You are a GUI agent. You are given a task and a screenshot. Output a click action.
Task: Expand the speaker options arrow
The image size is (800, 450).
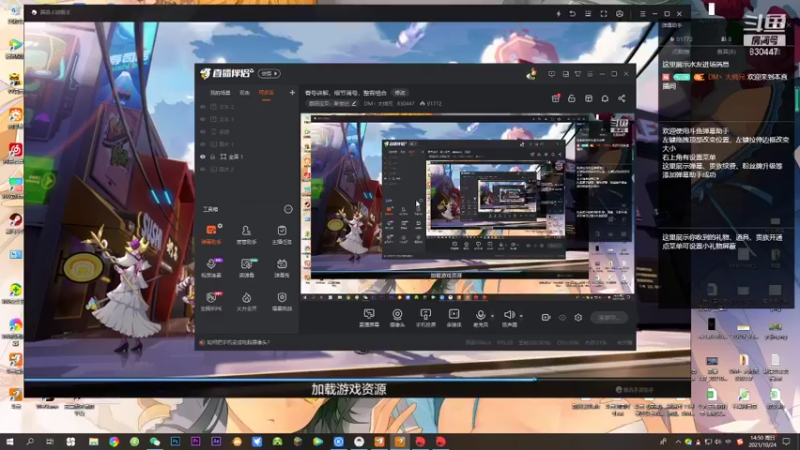click(x=521, y=316)
